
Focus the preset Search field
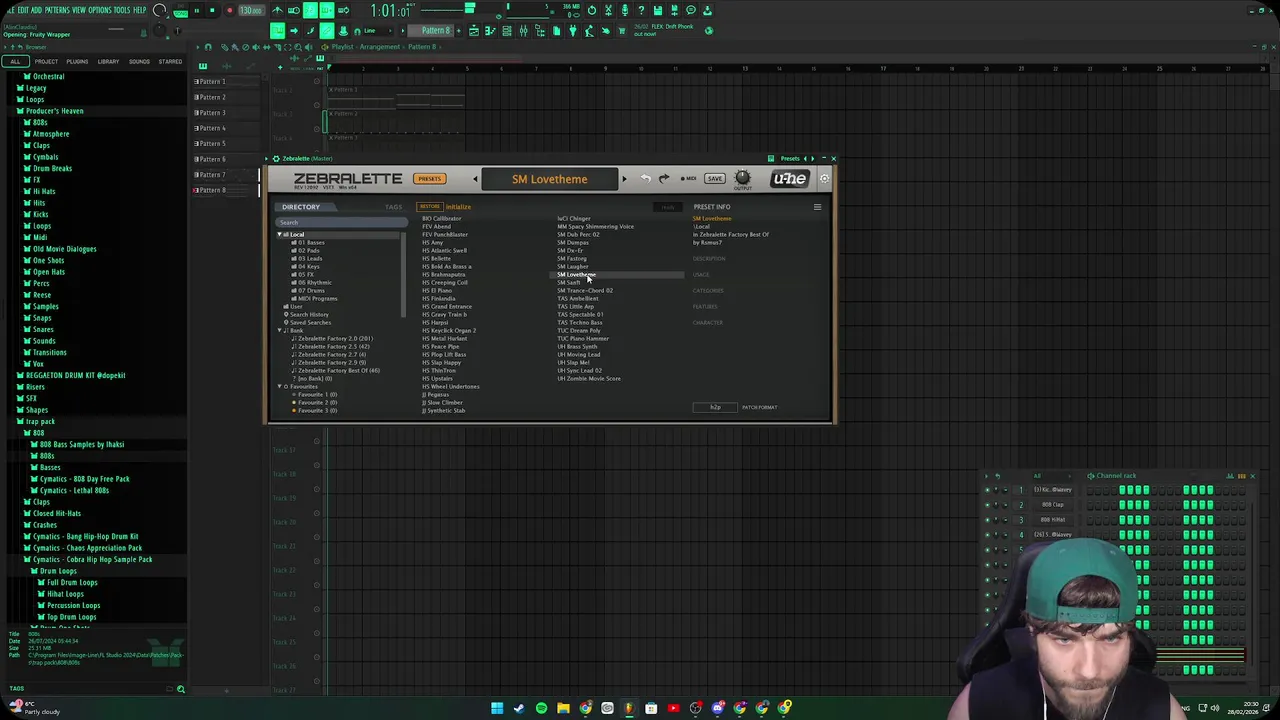[340, 223]
